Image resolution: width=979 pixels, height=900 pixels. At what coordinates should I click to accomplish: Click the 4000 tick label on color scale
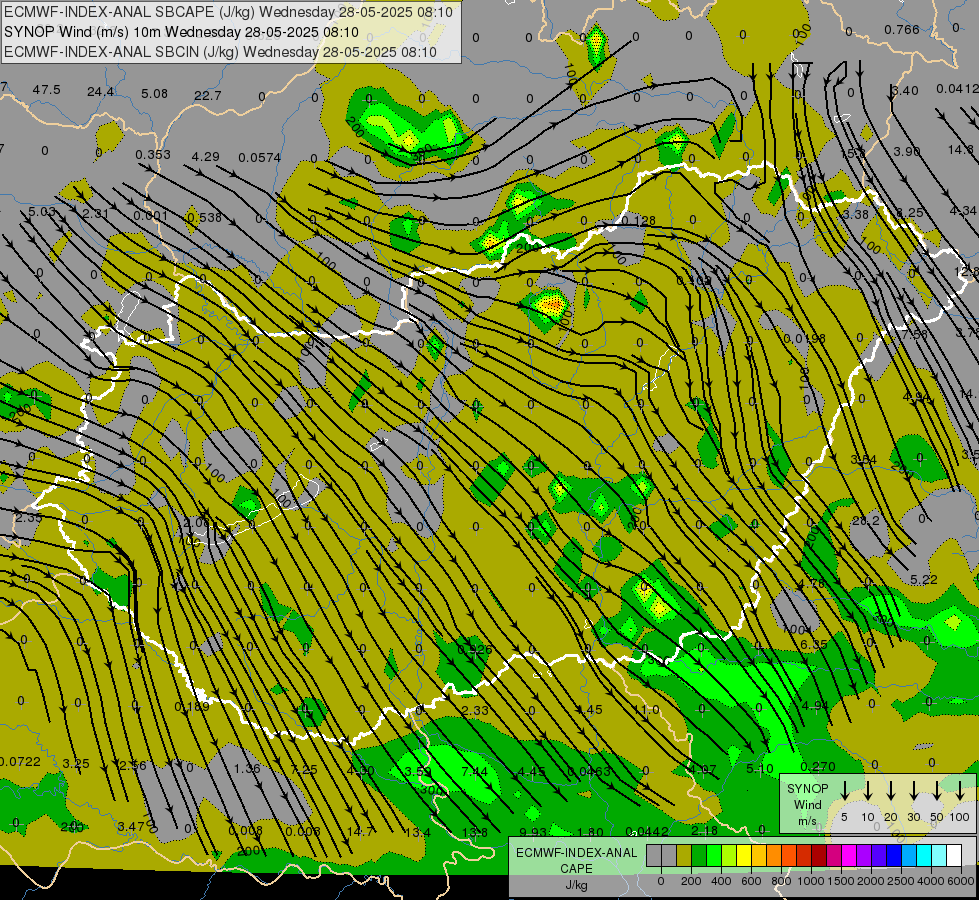pyautogui.click(x=931, y=881)
